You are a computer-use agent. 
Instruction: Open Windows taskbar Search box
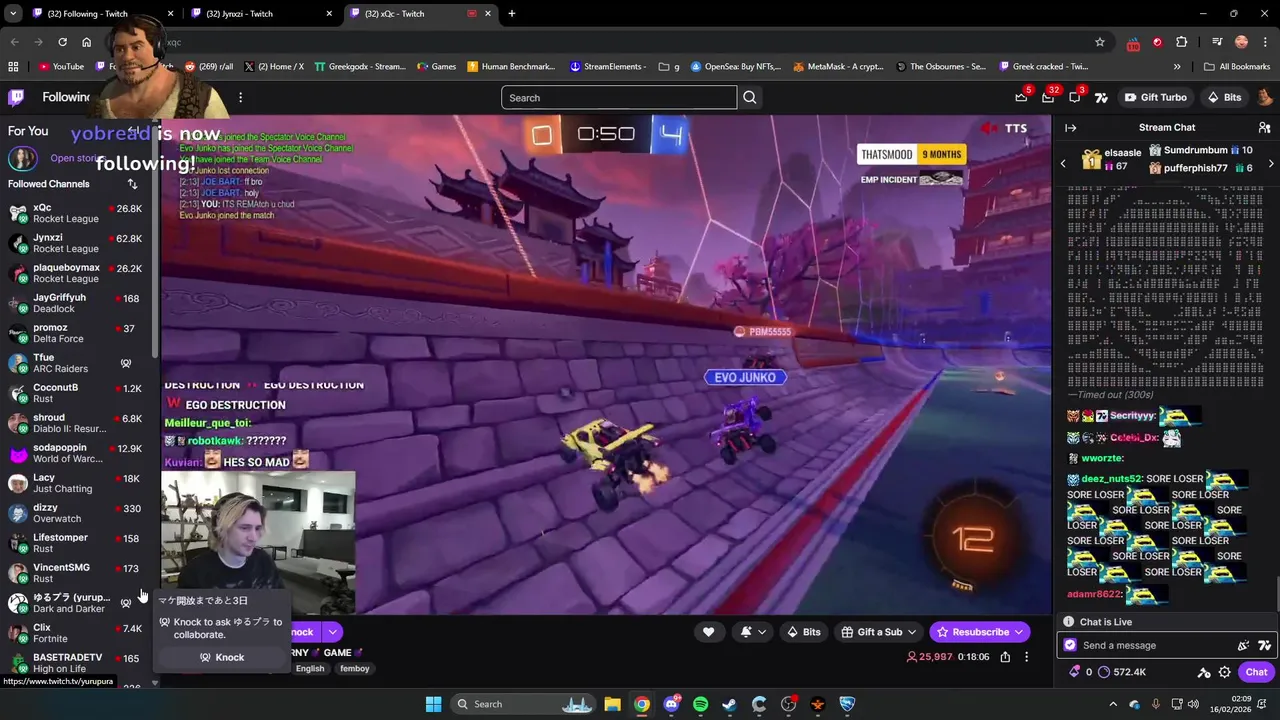(x=525, y=704)
